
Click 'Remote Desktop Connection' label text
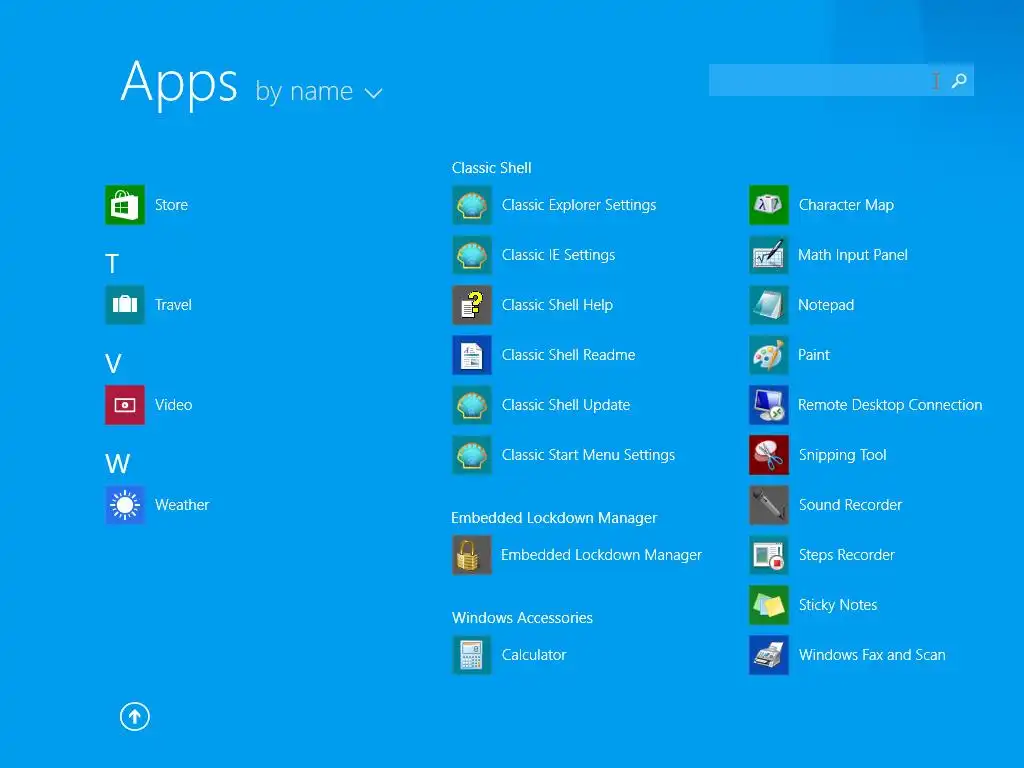[890, 405]
